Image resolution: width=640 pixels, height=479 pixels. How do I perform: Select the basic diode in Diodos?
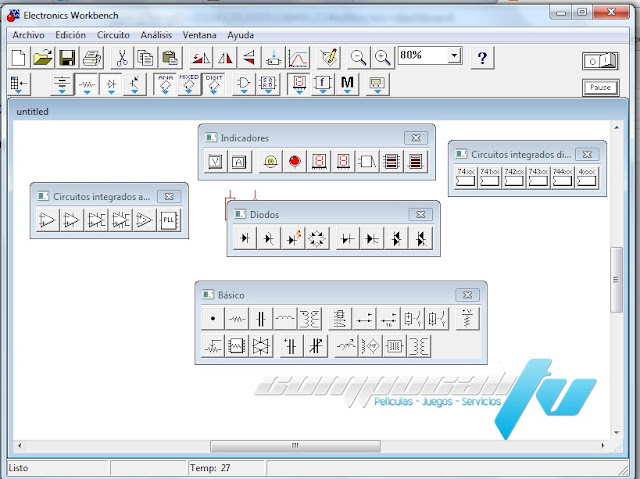pos(245,238)
